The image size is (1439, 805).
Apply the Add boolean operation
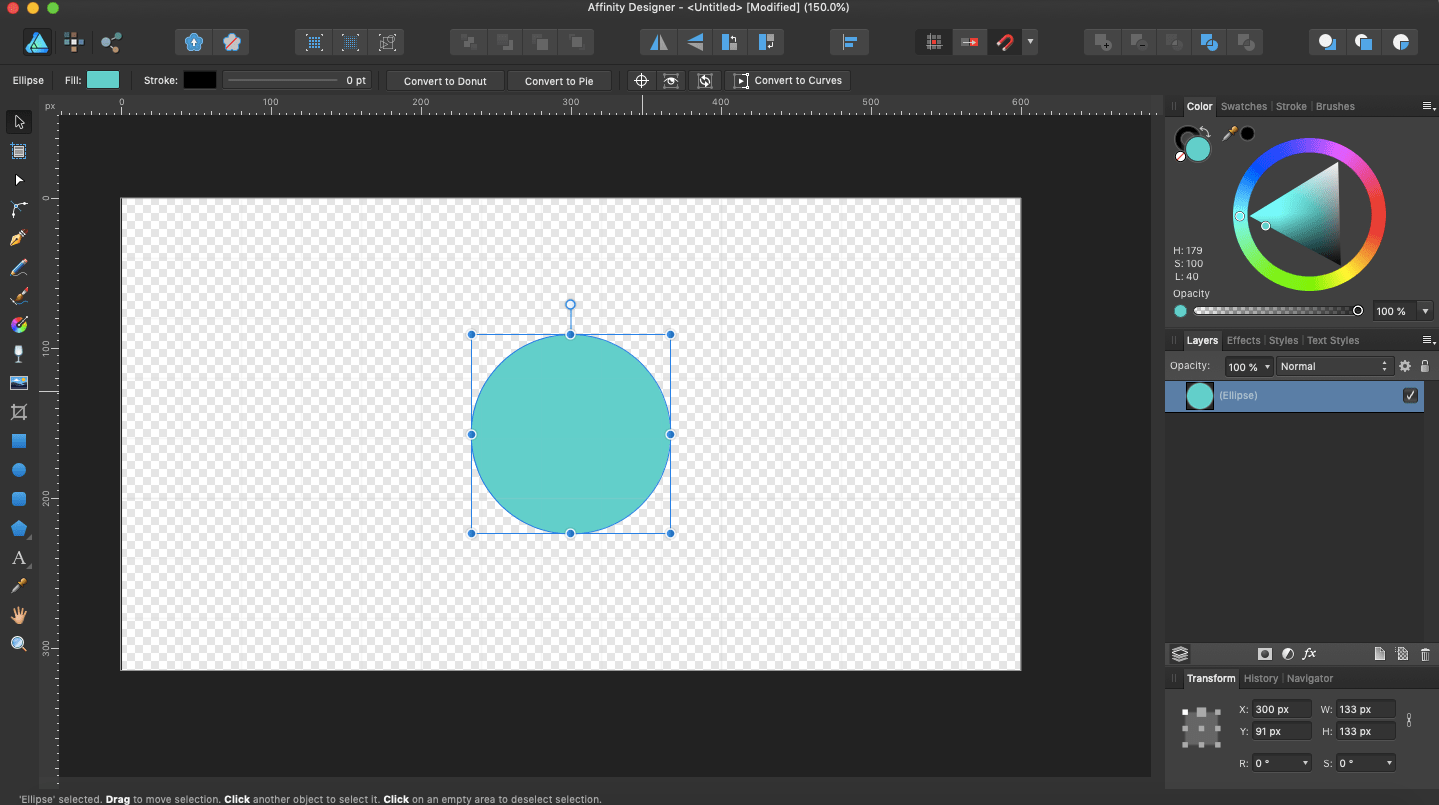point(1102,42)
